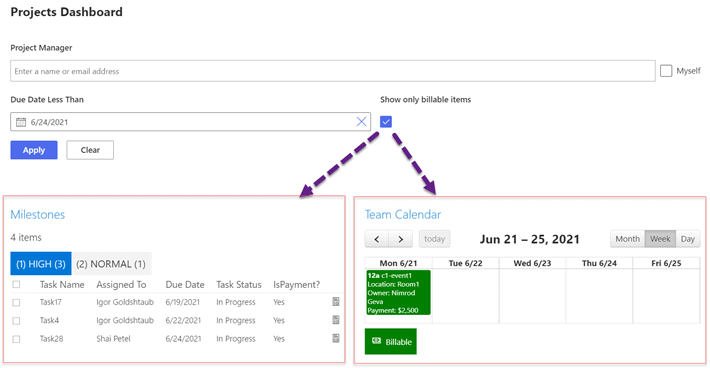Click the Apply button
This screenshot has height=368, width=710.
(34, 150)
